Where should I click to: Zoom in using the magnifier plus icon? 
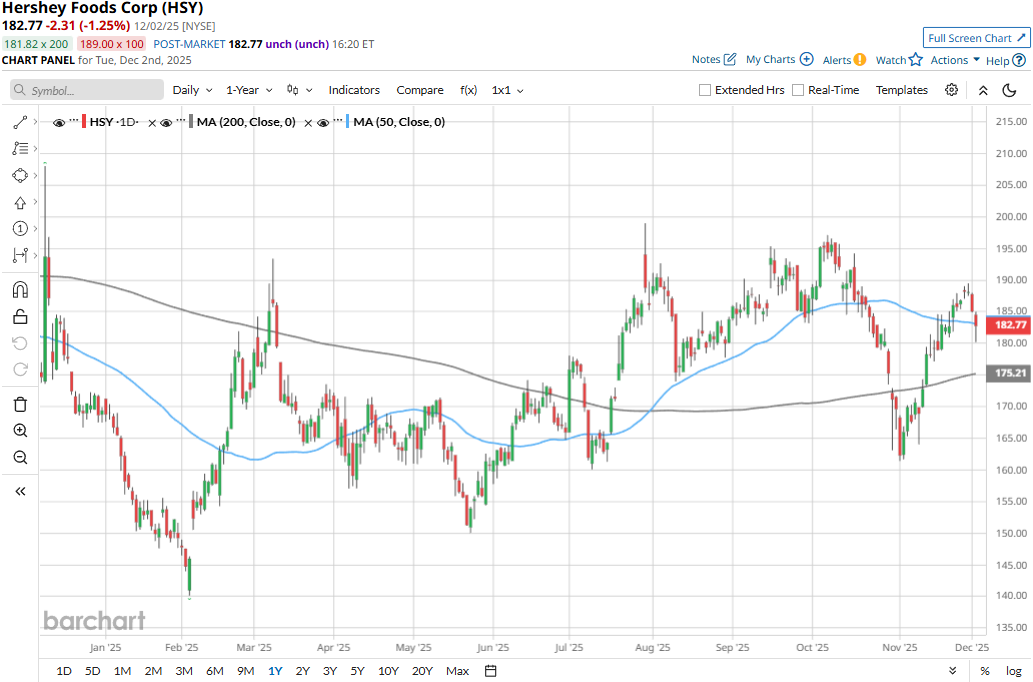(20, 431)
